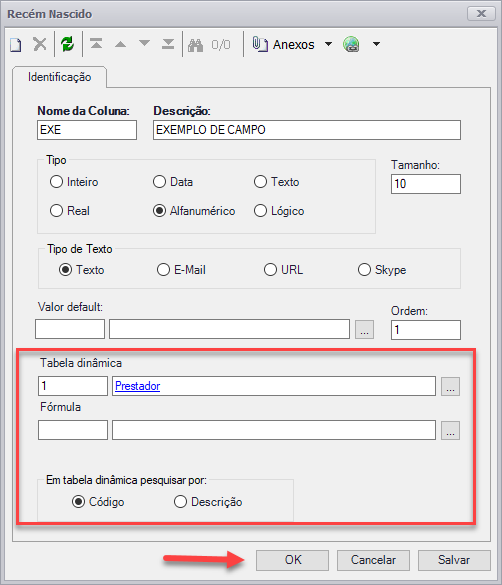
Task: Select Texto in Tipo de Texto group
Action: click(x=65, y=269)
